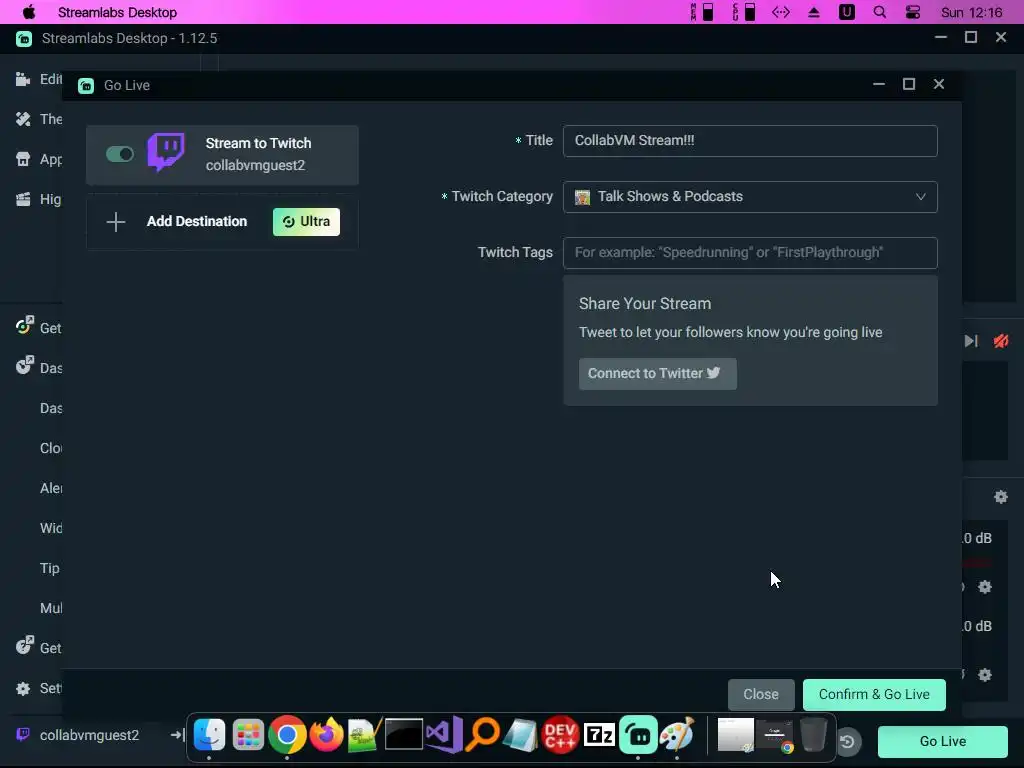Click the Editor icon in the left sidebar
This screenshot has width=1024, height=768.
click(23, 79)
